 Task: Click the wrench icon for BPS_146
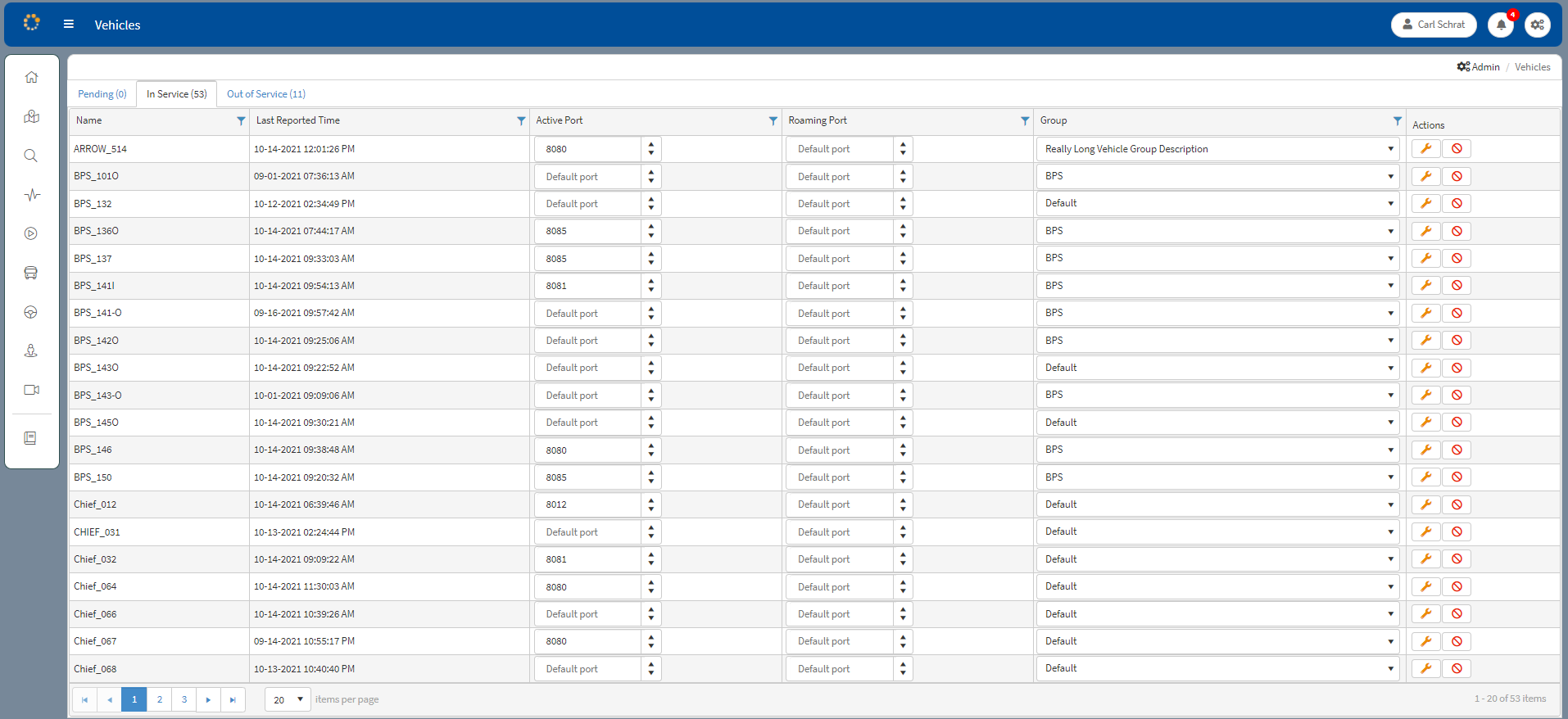tap(1425, 450)
